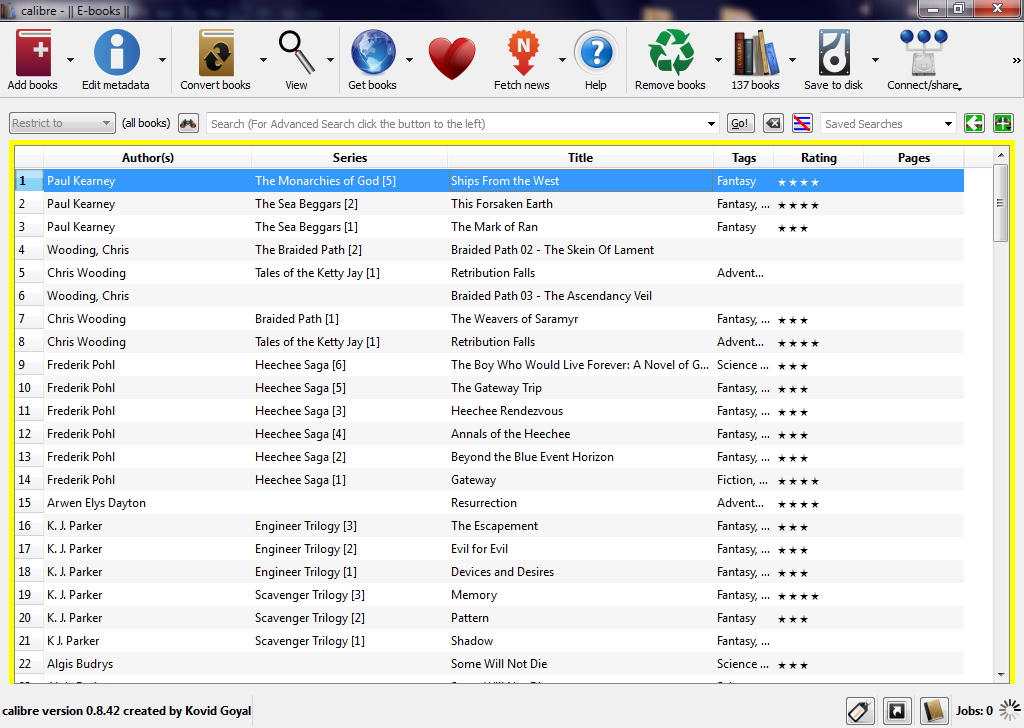This screenshot has height=728, width=1024.
Task: Sort by the Title column header
Action: click(x=581, y=157)
